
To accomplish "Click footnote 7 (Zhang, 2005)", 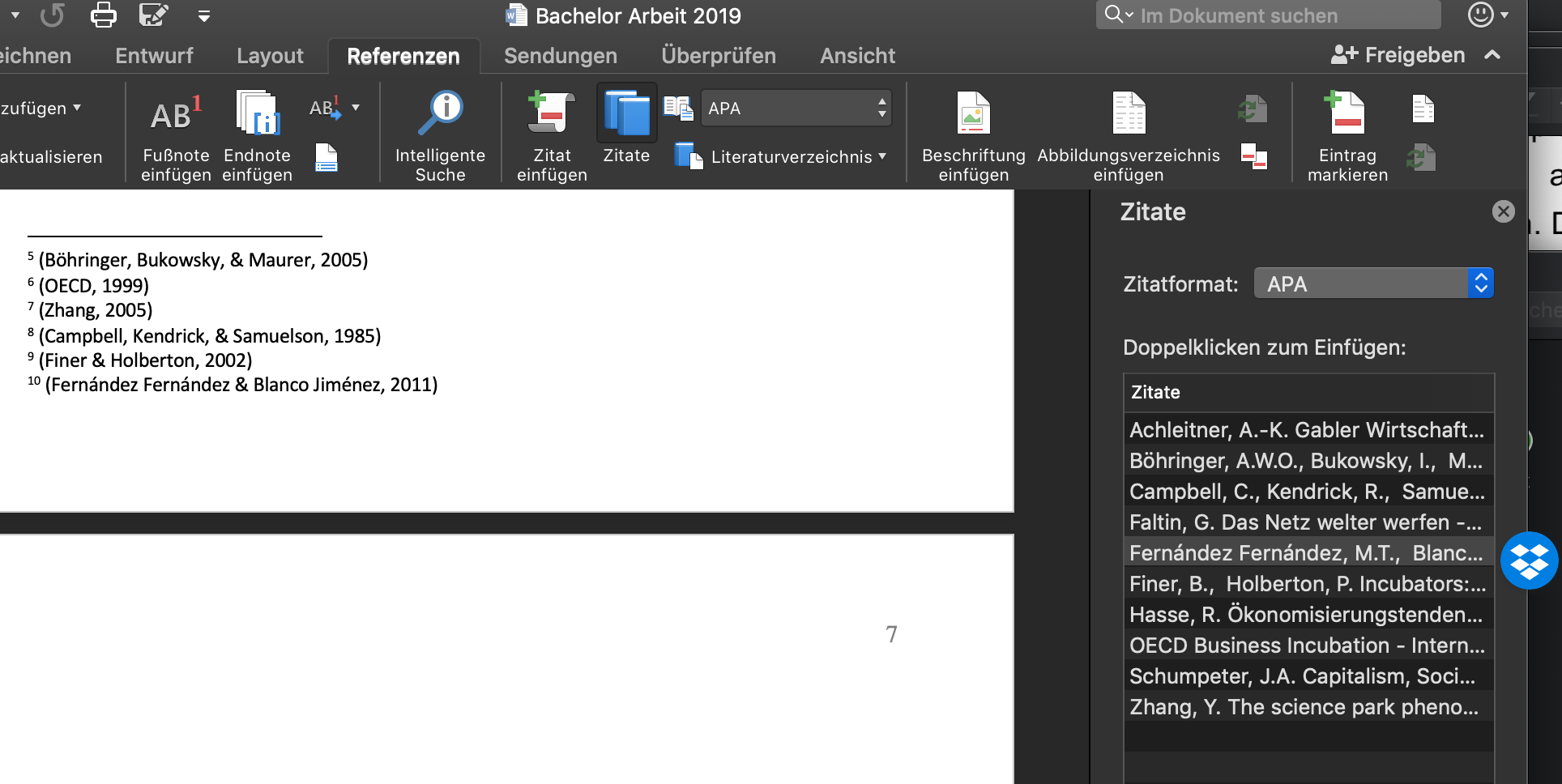I will [x=96, y=310].
